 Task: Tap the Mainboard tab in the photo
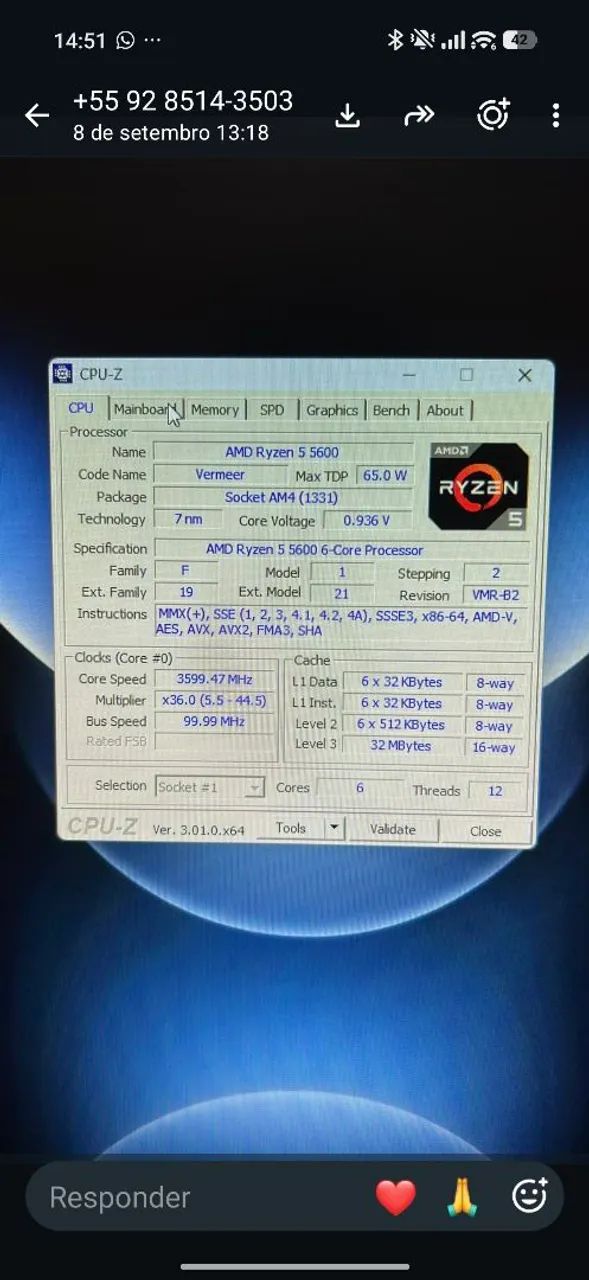pyautogui.click(x=145, y=409)
